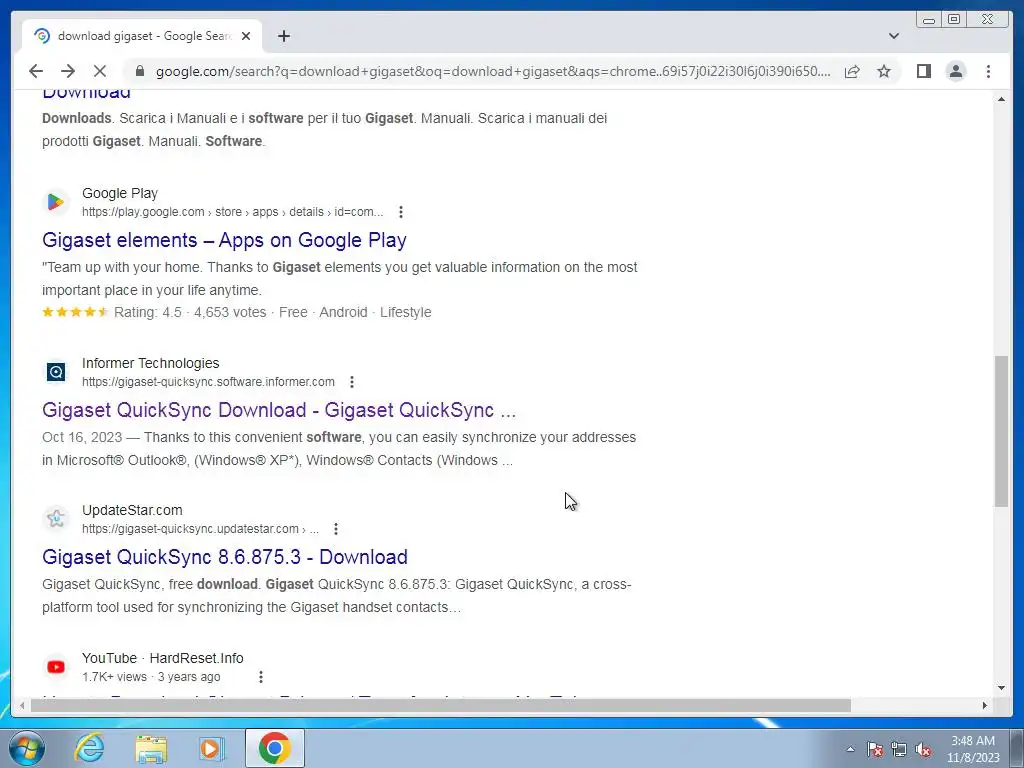
Task: Open tab search dropdown arrow
Action: pos(894,36)
